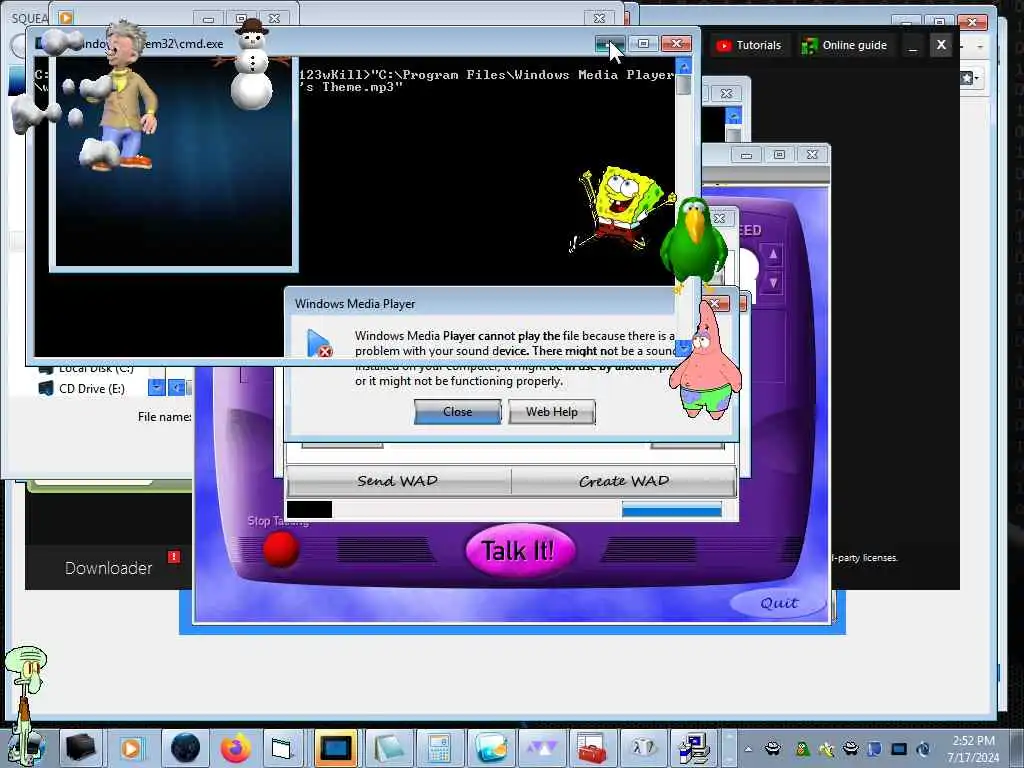Open Windows Media Player taskbar icon

pyautogui.click(x=131, y=748)
